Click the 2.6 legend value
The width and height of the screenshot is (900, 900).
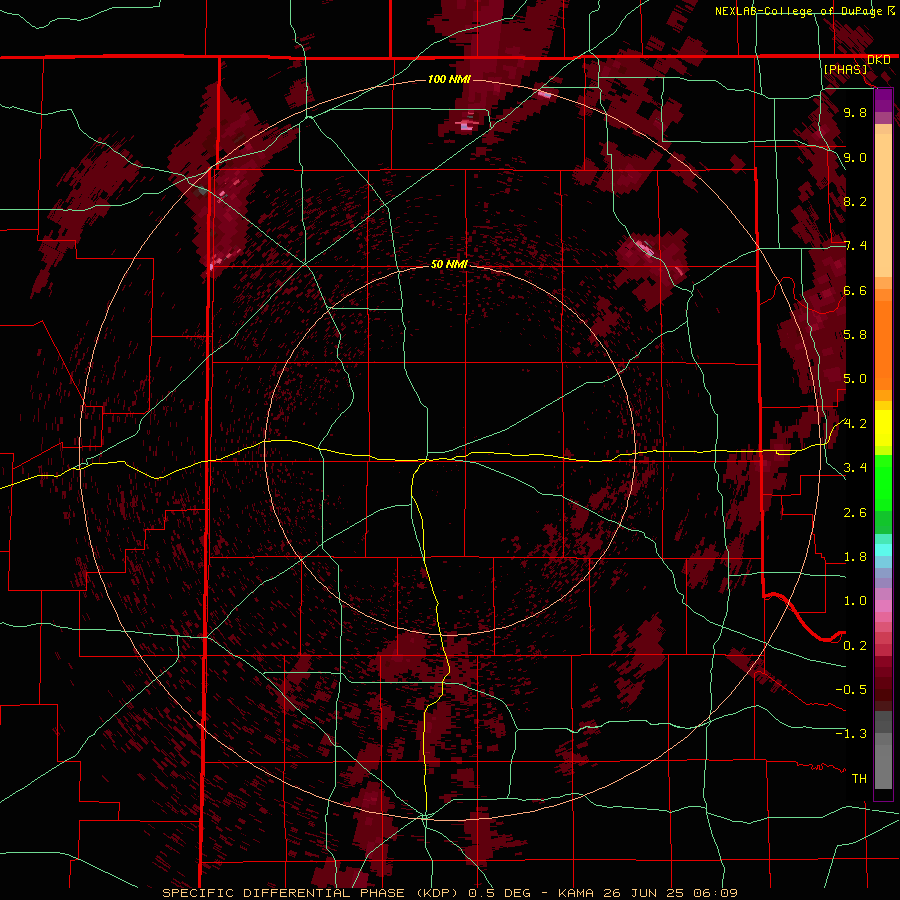click(855, 512)
